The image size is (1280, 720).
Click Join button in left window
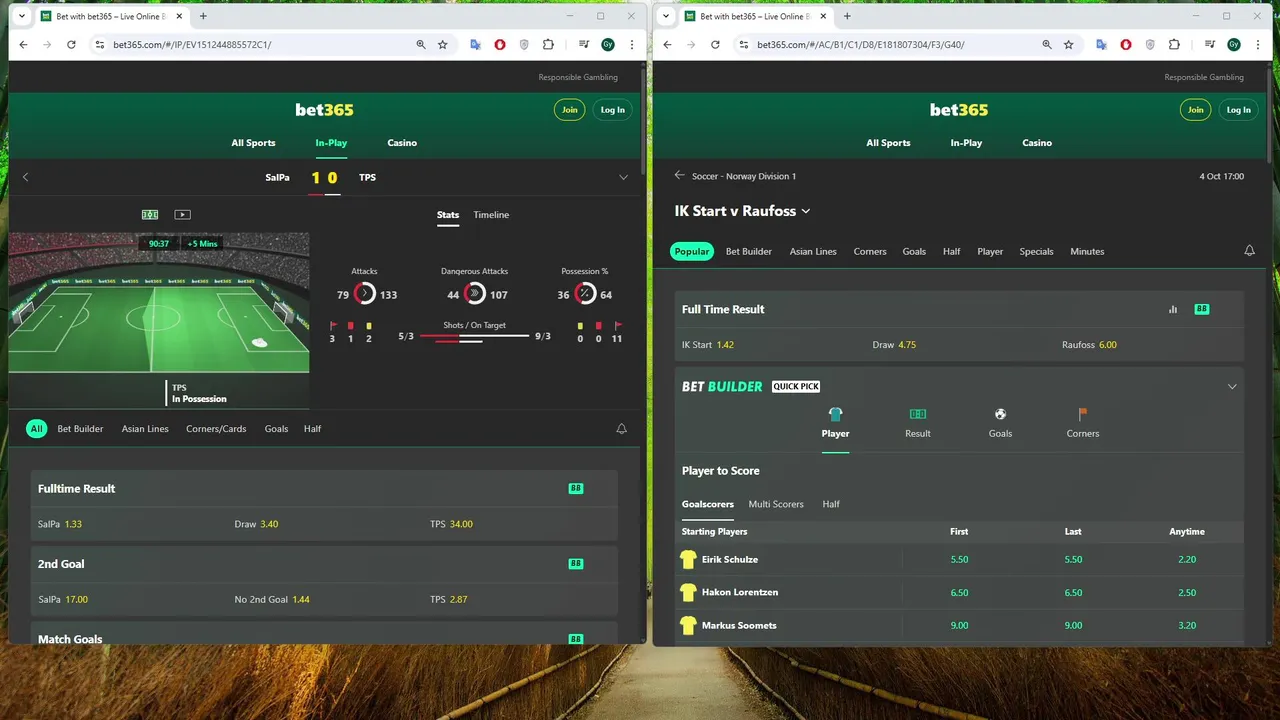tap(570, 110)
